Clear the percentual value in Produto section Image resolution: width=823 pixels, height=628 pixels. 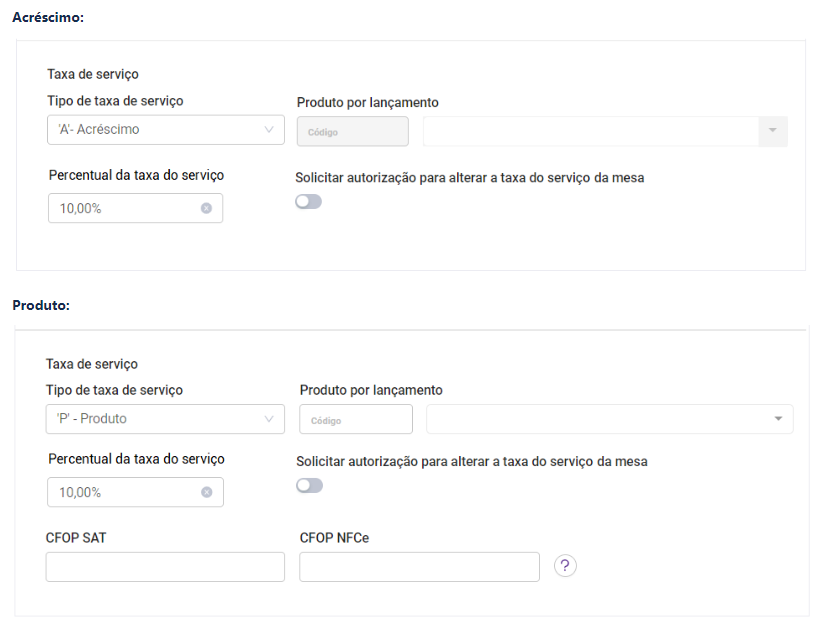(x=206, y=492)
